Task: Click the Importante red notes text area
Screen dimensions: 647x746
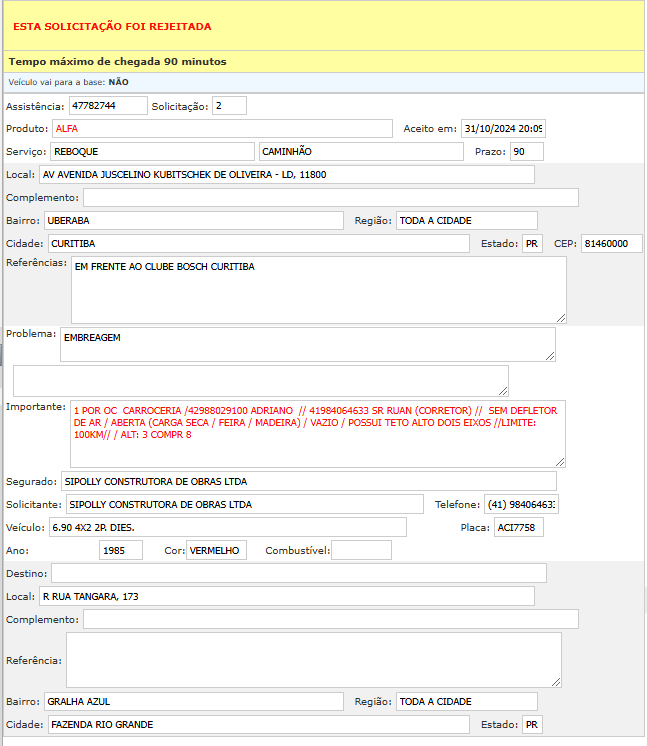Action: tap(317, 434)
